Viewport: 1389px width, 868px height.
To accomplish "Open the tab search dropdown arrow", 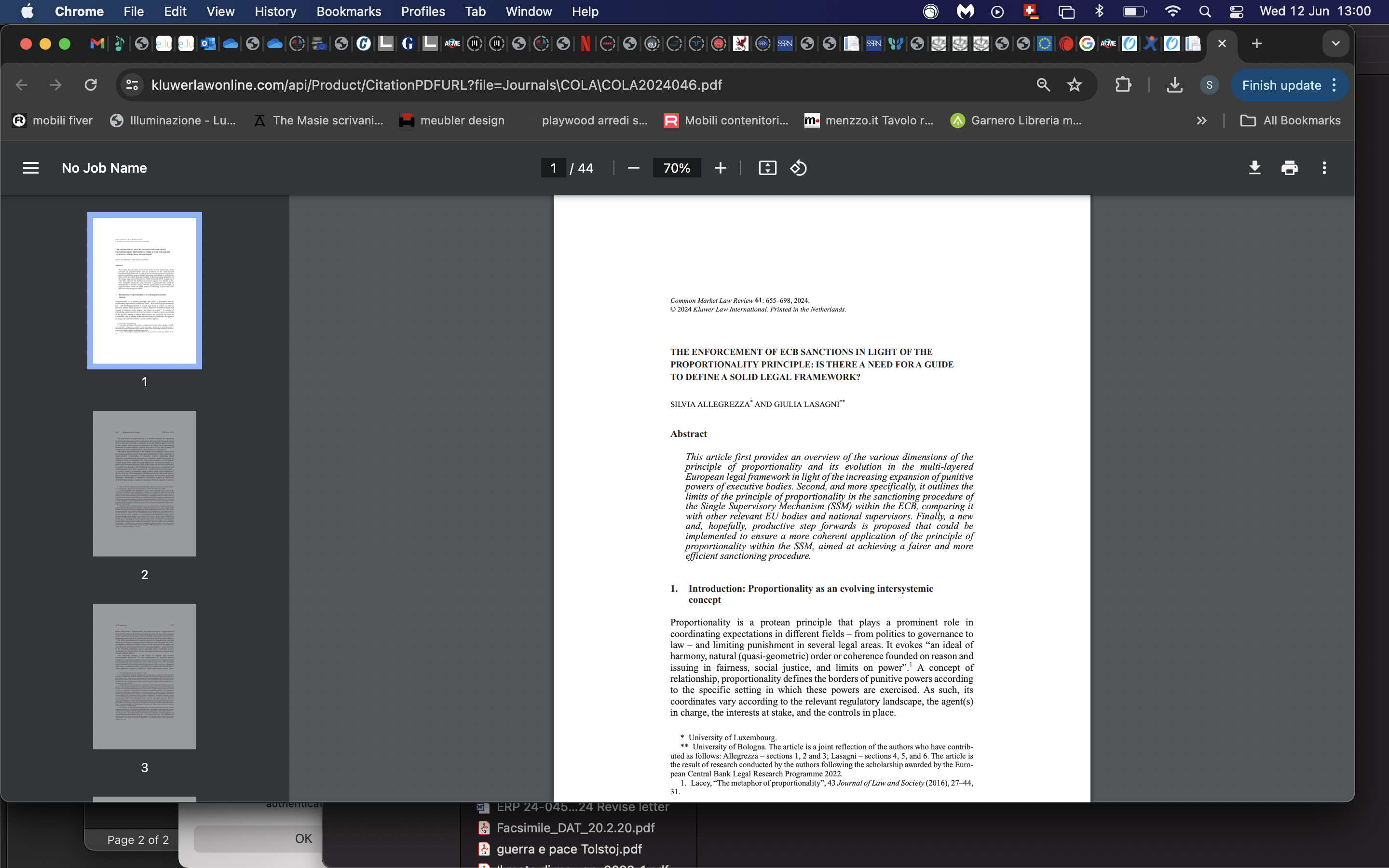I will 1335,43.
